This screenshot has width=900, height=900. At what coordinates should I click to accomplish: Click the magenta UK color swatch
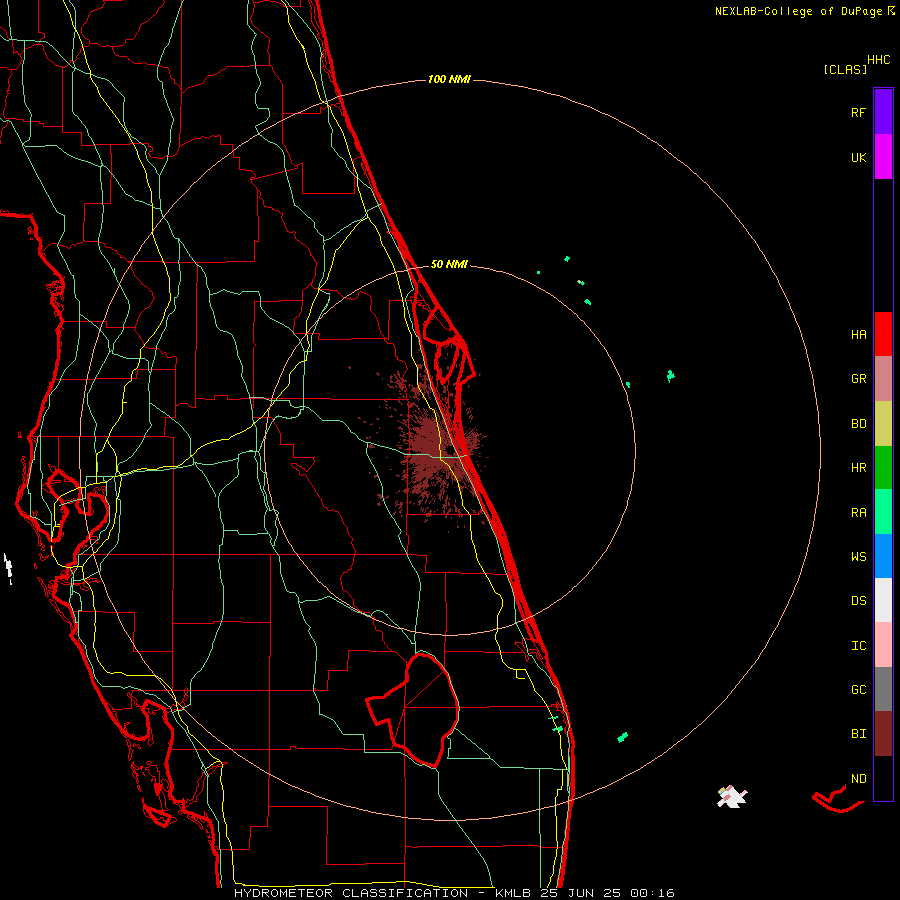pos(883,157)
